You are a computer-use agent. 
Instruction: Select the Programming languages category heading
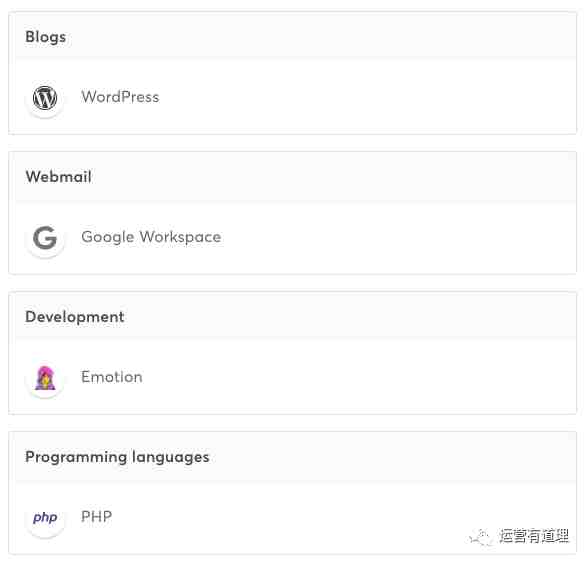click(117, 457)
